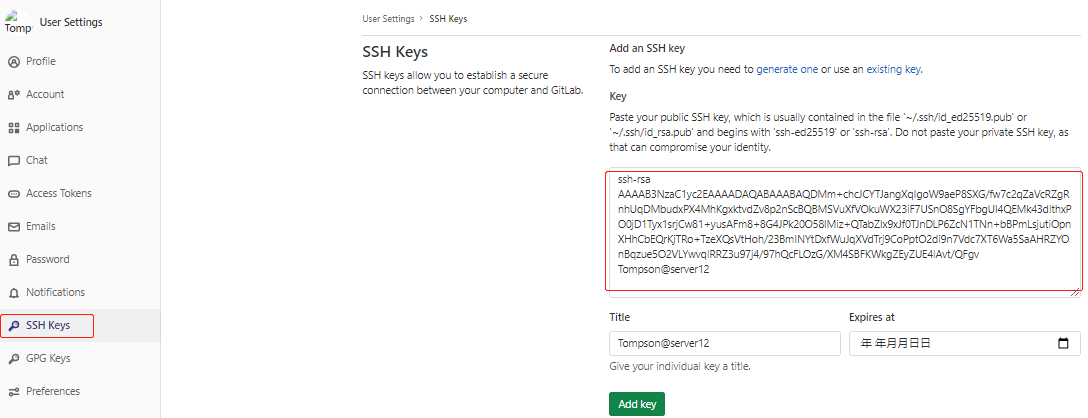Click the Title input field
This screenshot has width=1088, height=418.
pyautogui.click(x=724, y=343)
